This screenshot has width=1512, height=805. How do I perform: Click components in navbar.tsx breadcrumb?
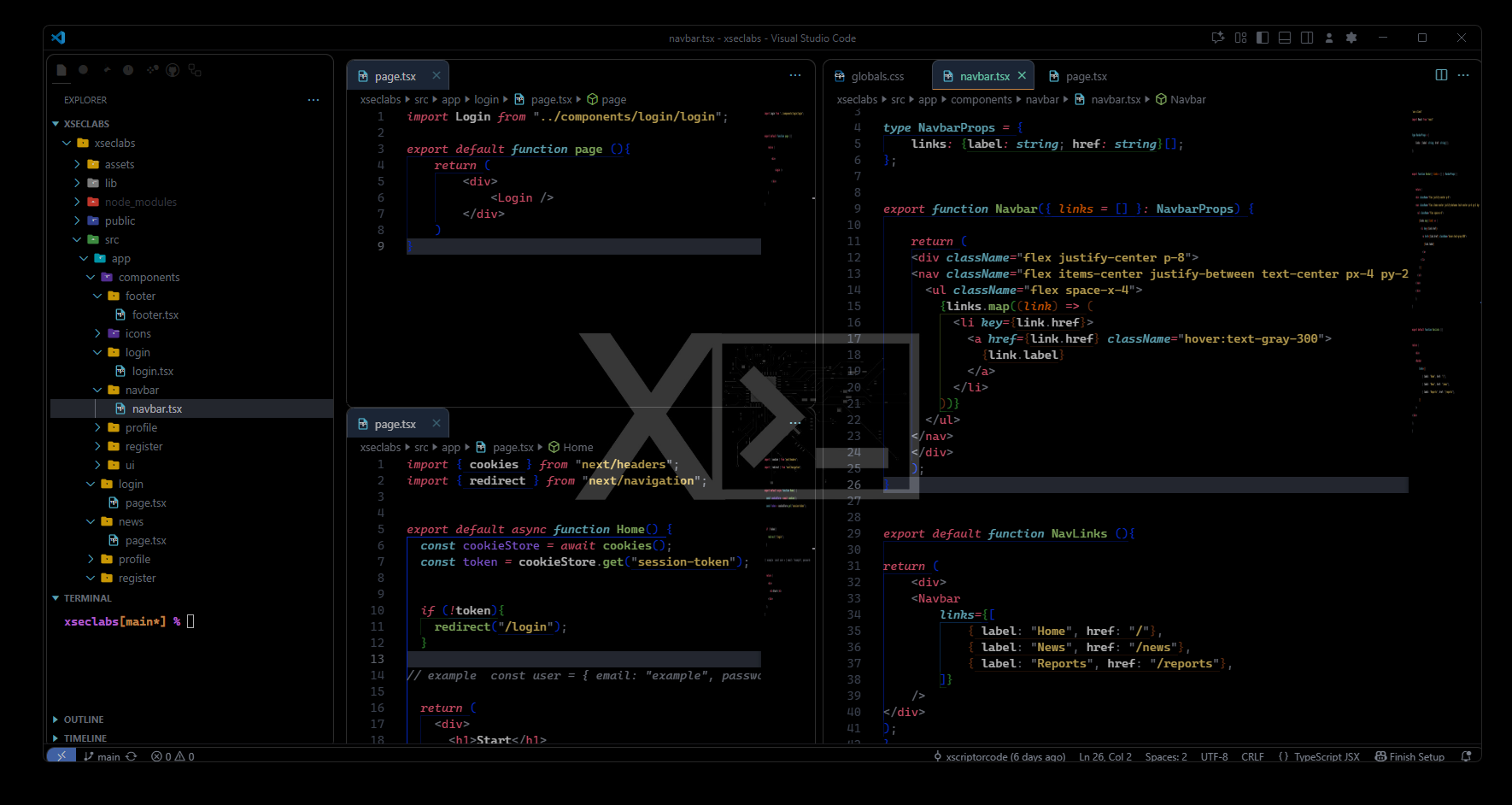(x=981, y=100)
